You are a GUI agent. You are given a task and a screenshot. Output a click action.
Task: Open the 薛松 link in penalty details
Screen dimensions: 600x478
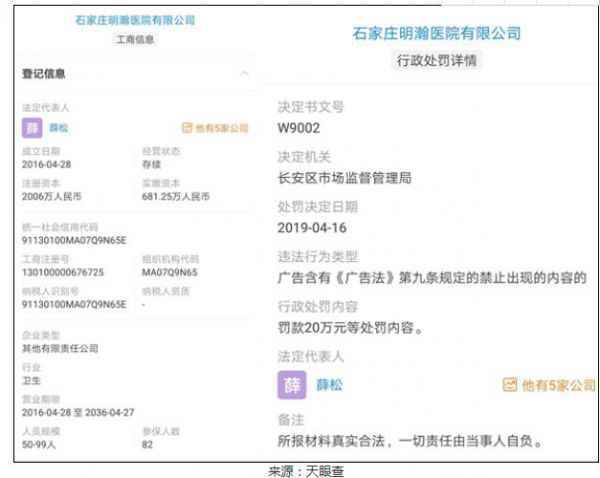pos(329,385)
